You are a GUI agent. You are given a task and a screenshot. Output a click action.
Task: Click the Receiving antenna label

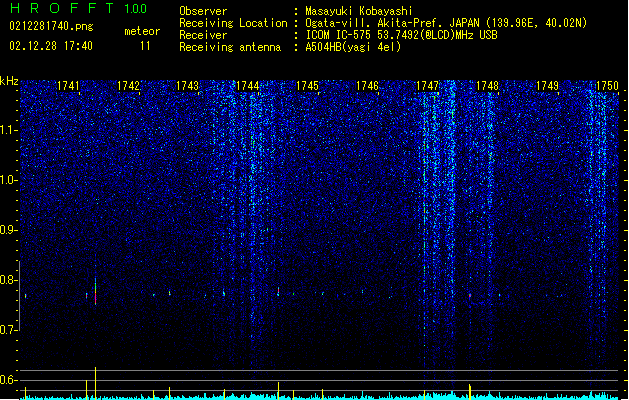[x=230, y=47]
